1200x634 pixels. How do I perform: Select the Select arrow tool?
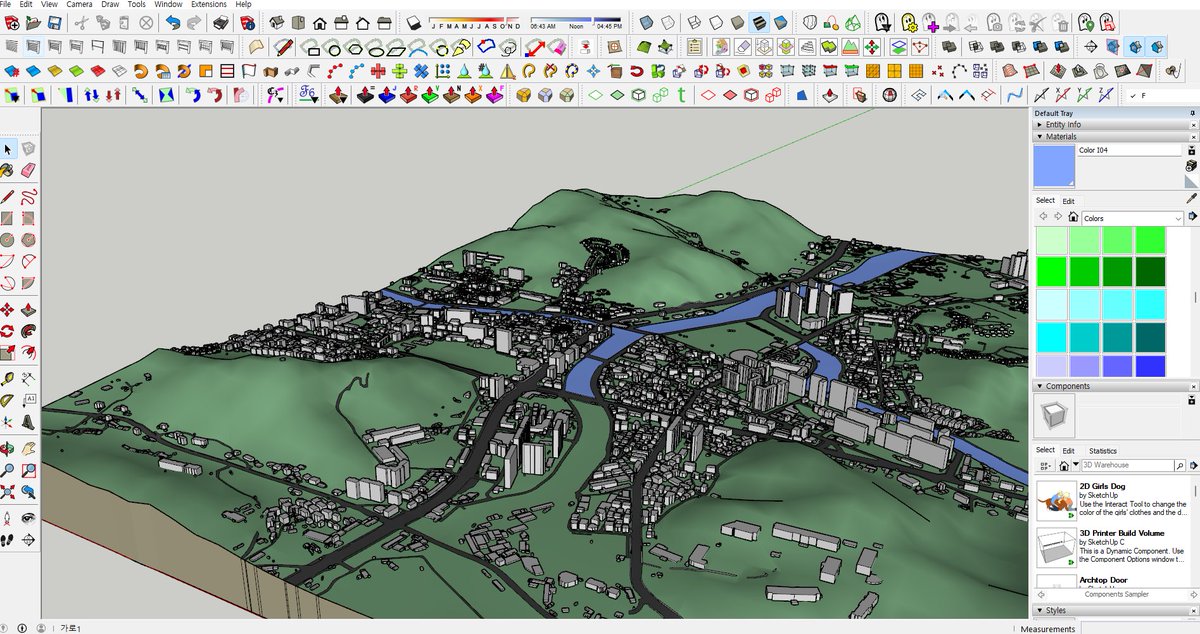click(8, 149)
